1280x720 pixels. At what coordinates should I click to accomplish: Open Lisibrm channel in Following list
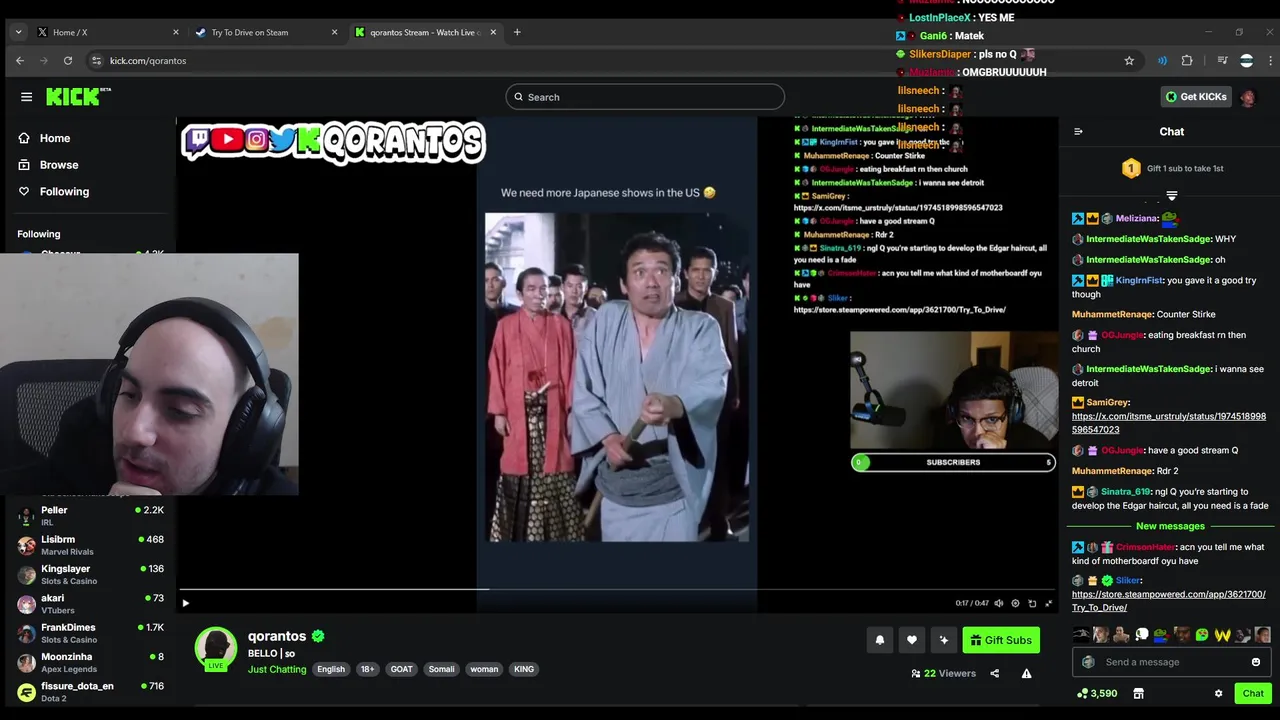coord(90,545)
